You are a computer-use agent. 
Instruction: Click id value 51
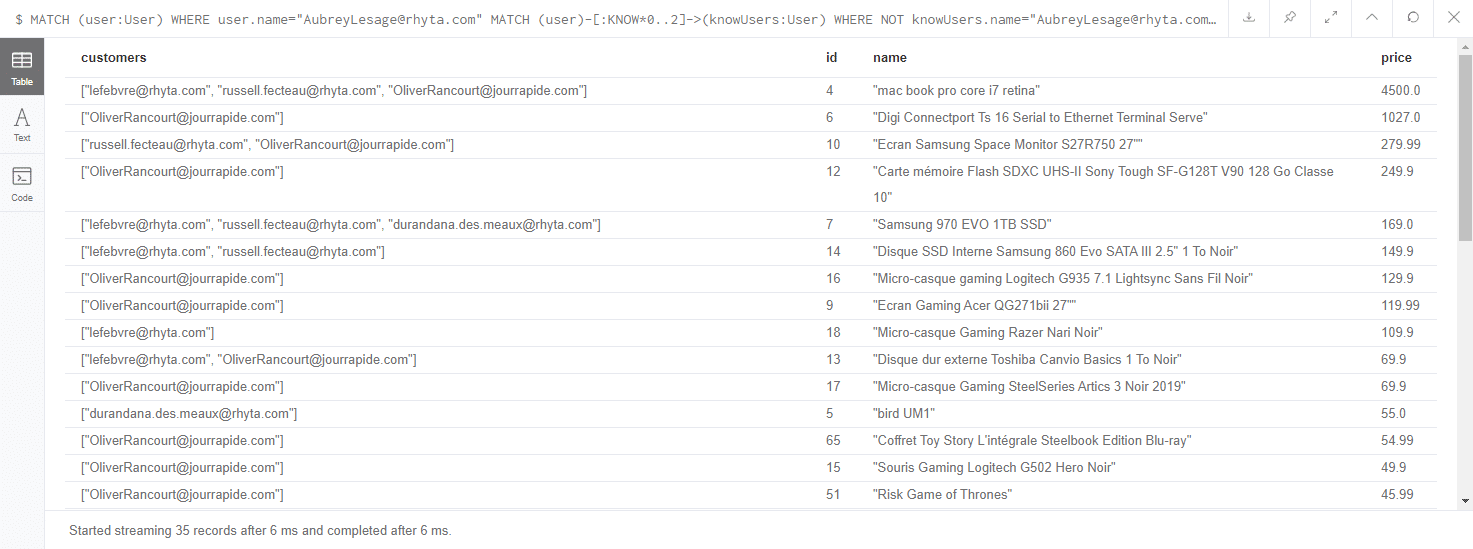tap(833, 495)
